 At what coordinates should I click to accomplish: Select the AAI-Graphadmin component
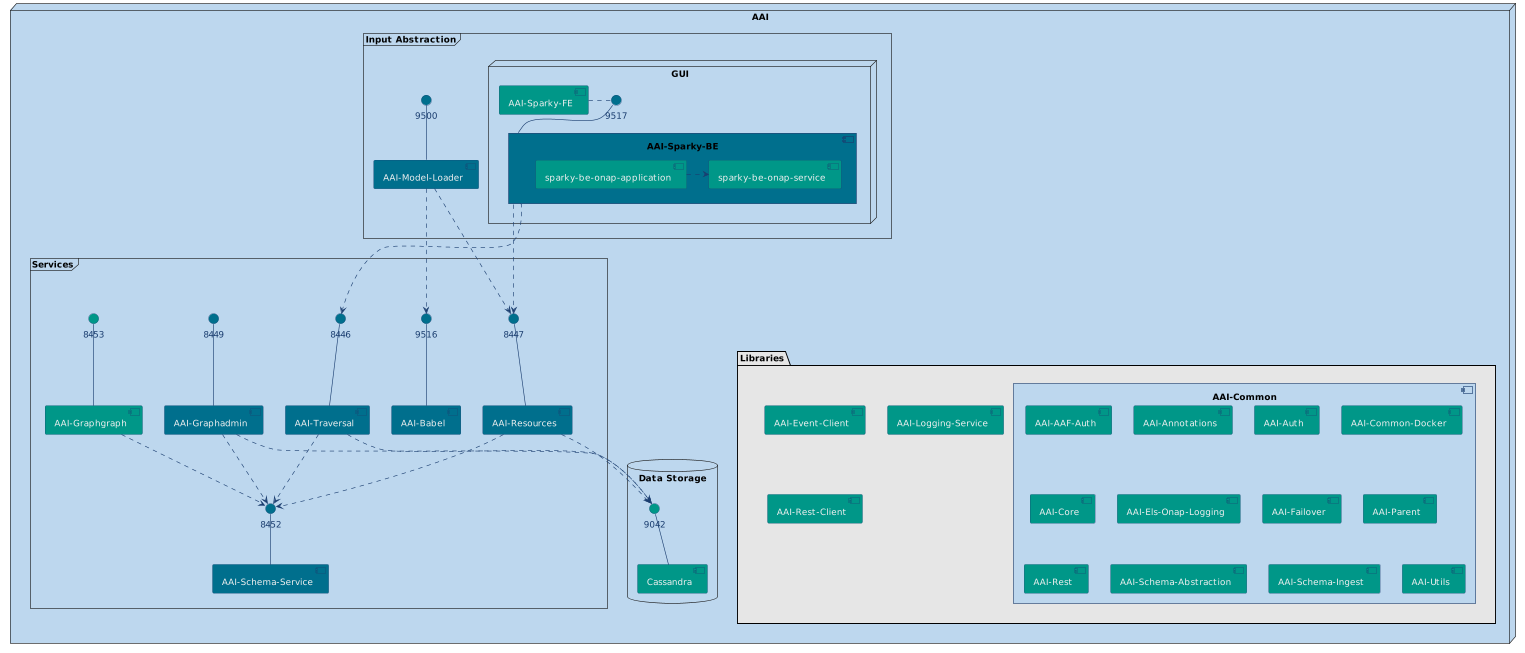213,420
